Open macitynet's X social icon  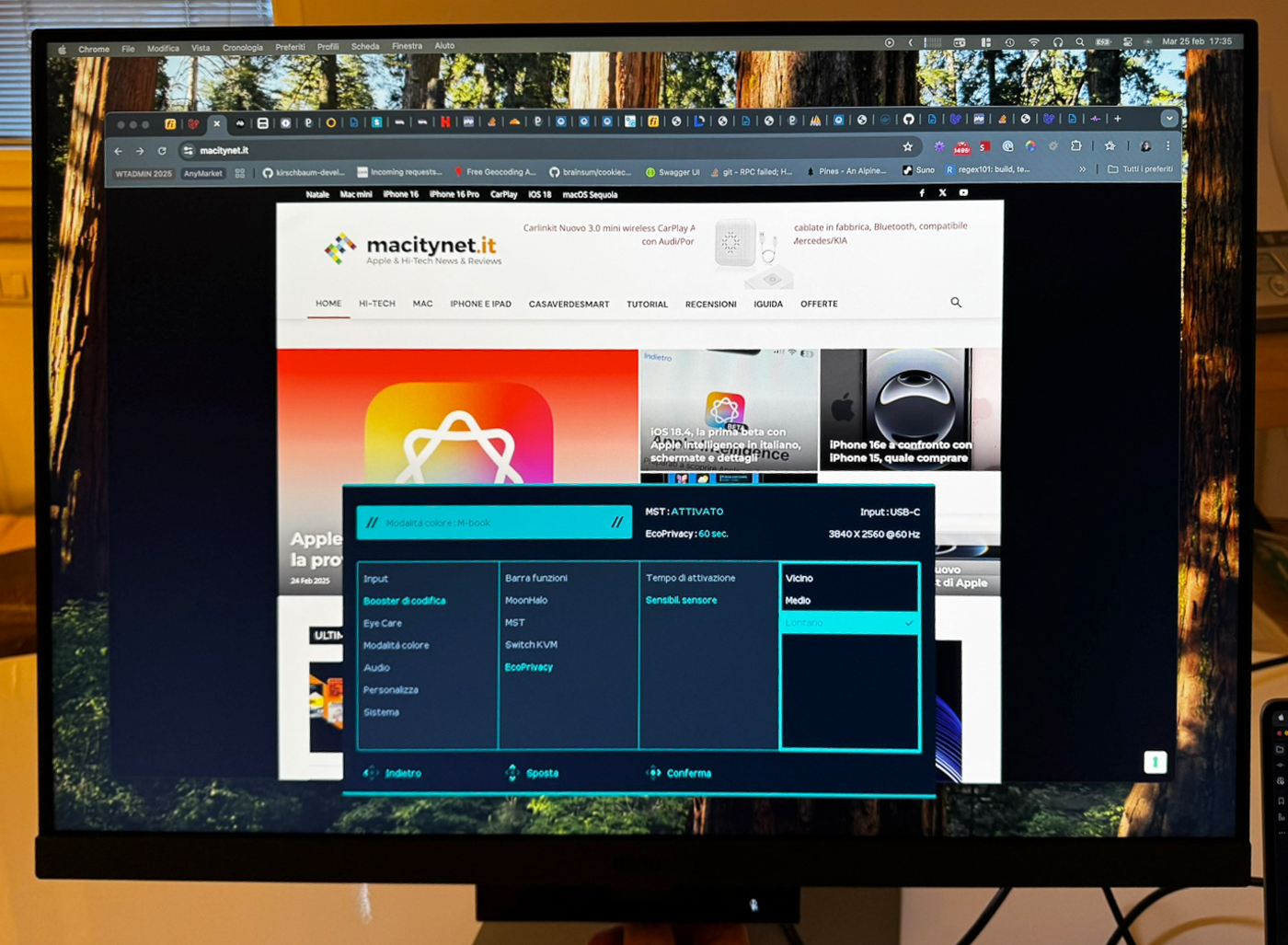[x=942, y=193]
